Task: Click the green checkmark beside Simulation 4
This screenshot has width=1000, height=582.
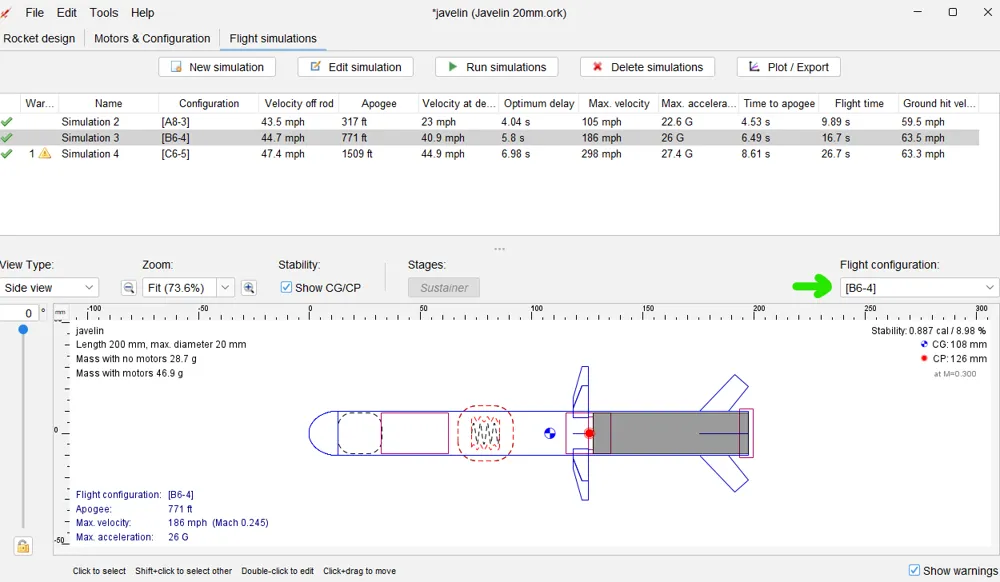Action: pos(7,154)
